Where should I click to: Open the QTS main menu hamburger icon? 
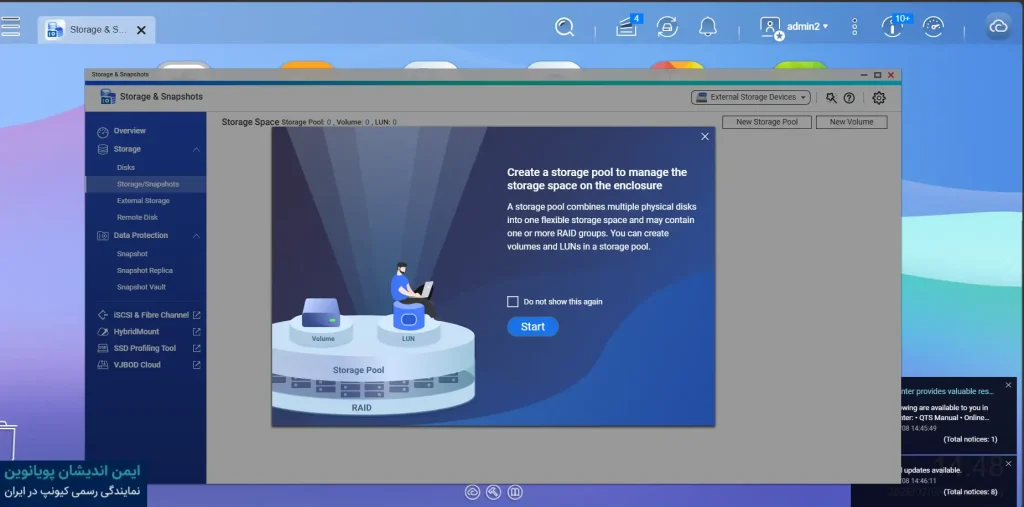pos(10,26)
